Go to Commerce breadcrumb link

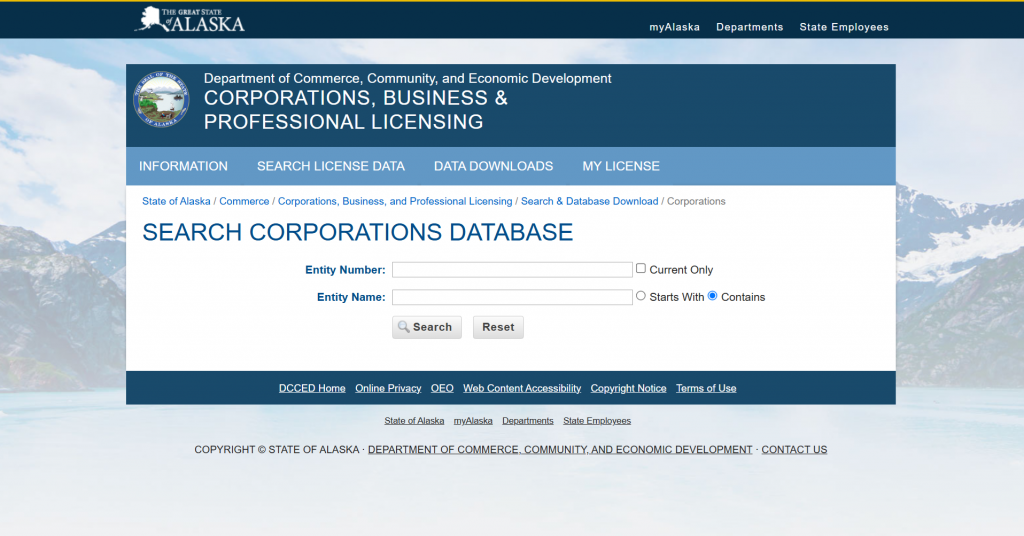point(244,201)
